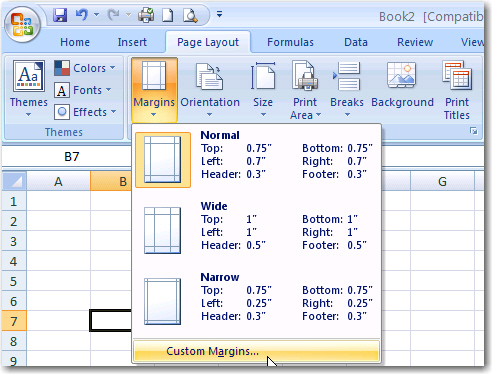Viewport: 492px width, 374px height.
Task: Open the Data tab
Action: pos(356,42)
